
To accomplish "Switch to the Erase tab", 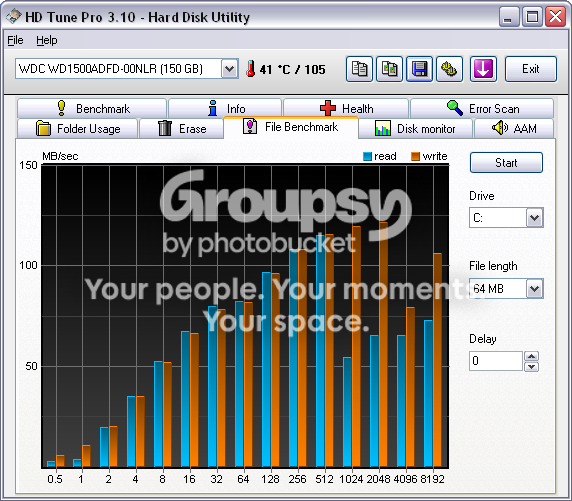I will [181, 128].
